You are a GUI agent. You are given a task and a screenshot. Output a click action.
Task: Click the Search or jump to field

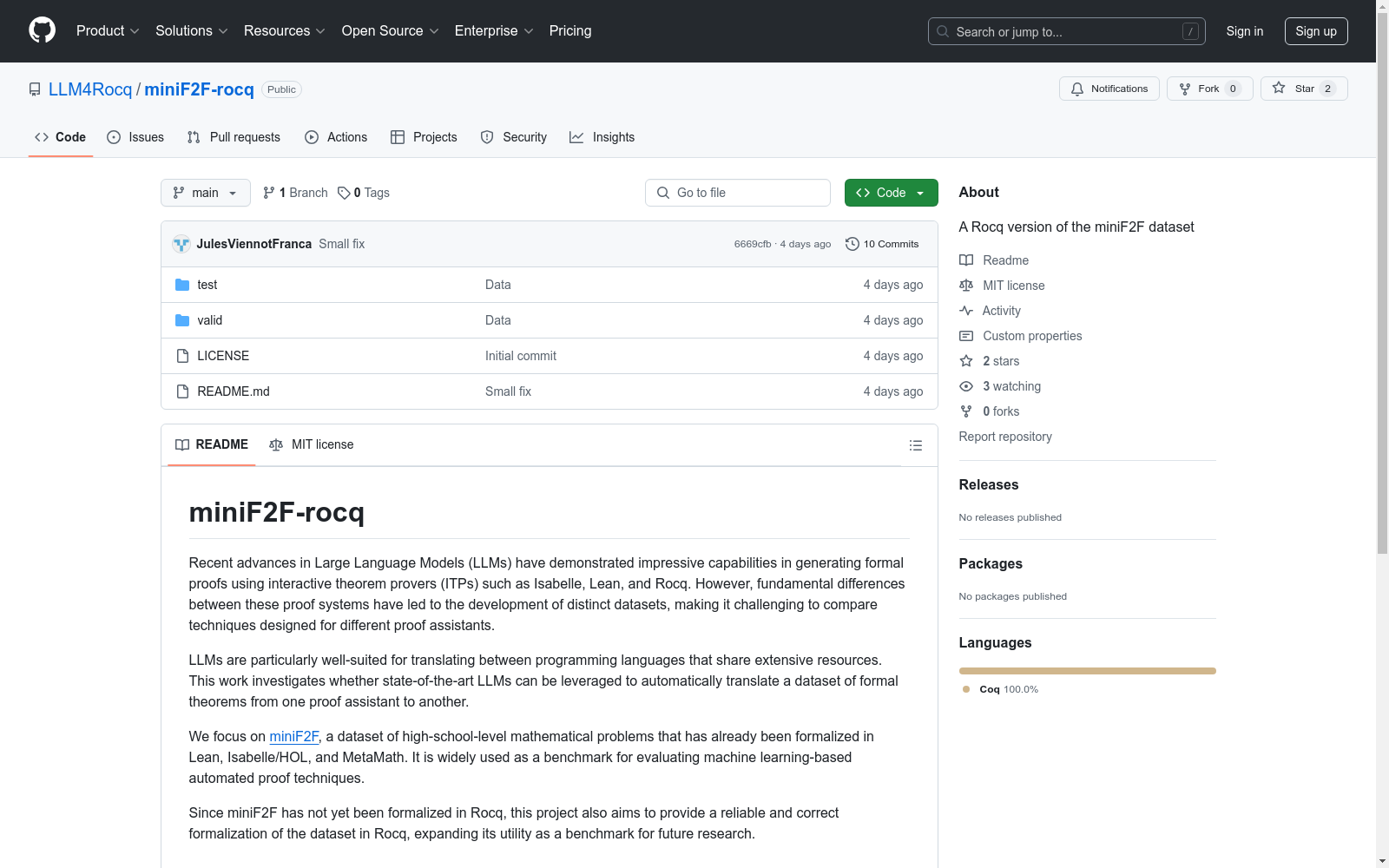(x=1067, y=31)
